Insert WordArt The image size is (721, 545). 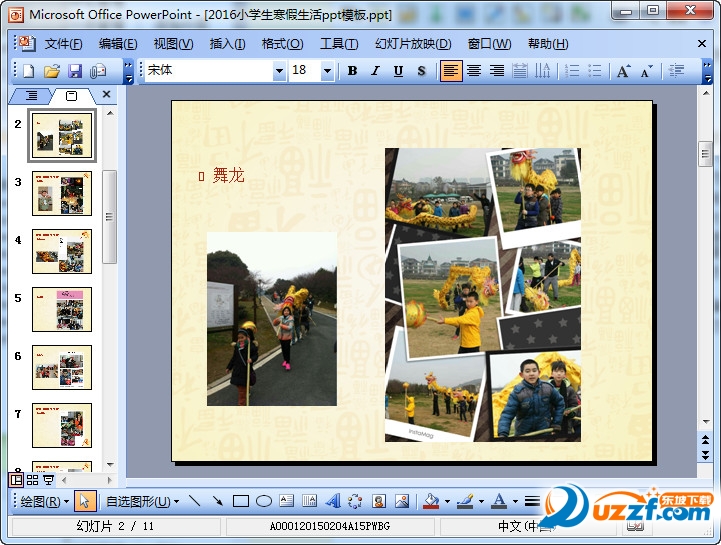pos(333,501)
